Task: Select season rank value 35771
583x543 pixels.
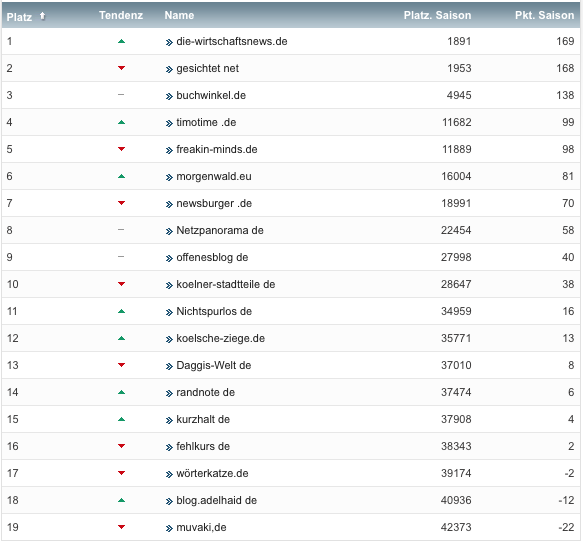Action: tap(456, 338)
